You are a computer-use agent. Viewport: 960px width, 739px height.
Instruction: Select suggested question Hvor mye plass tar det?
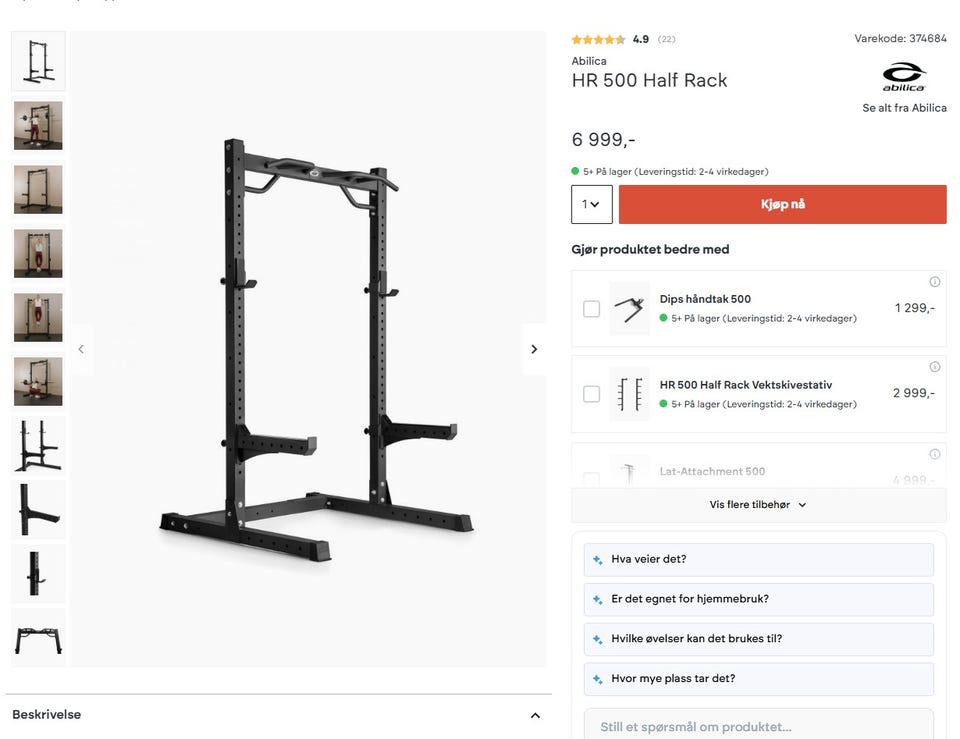tap(759, 678)
